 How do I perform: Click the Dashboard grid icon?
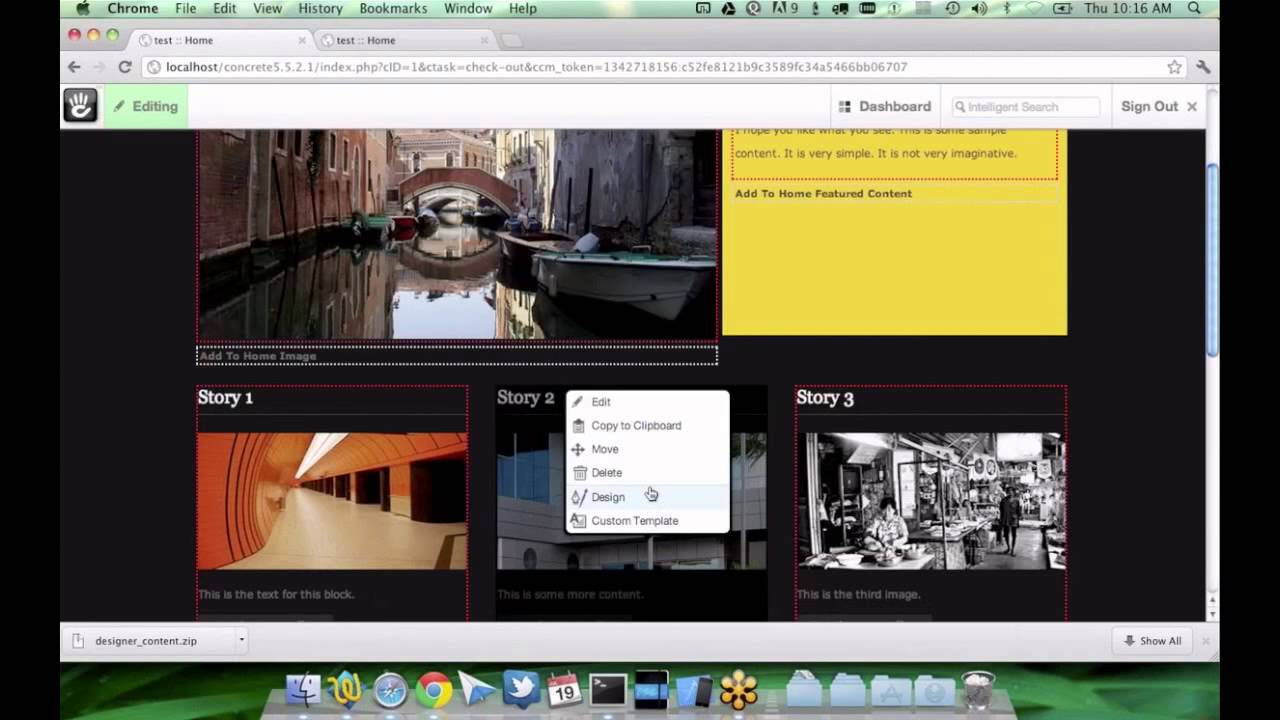coord(844,106)
